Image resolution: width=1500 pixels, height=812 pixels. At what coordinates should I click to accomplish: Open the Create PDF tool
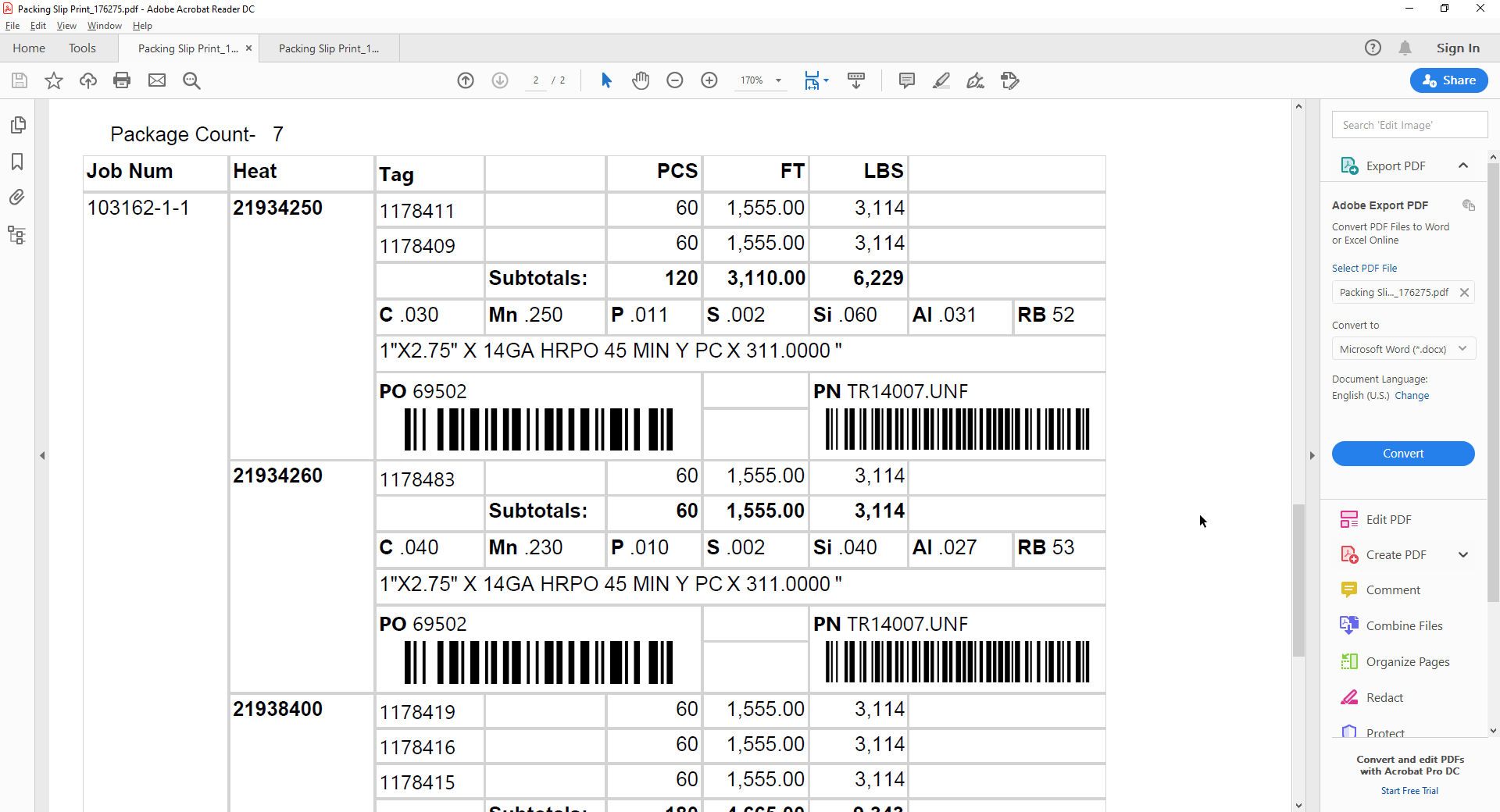(x=1395, y=554)
